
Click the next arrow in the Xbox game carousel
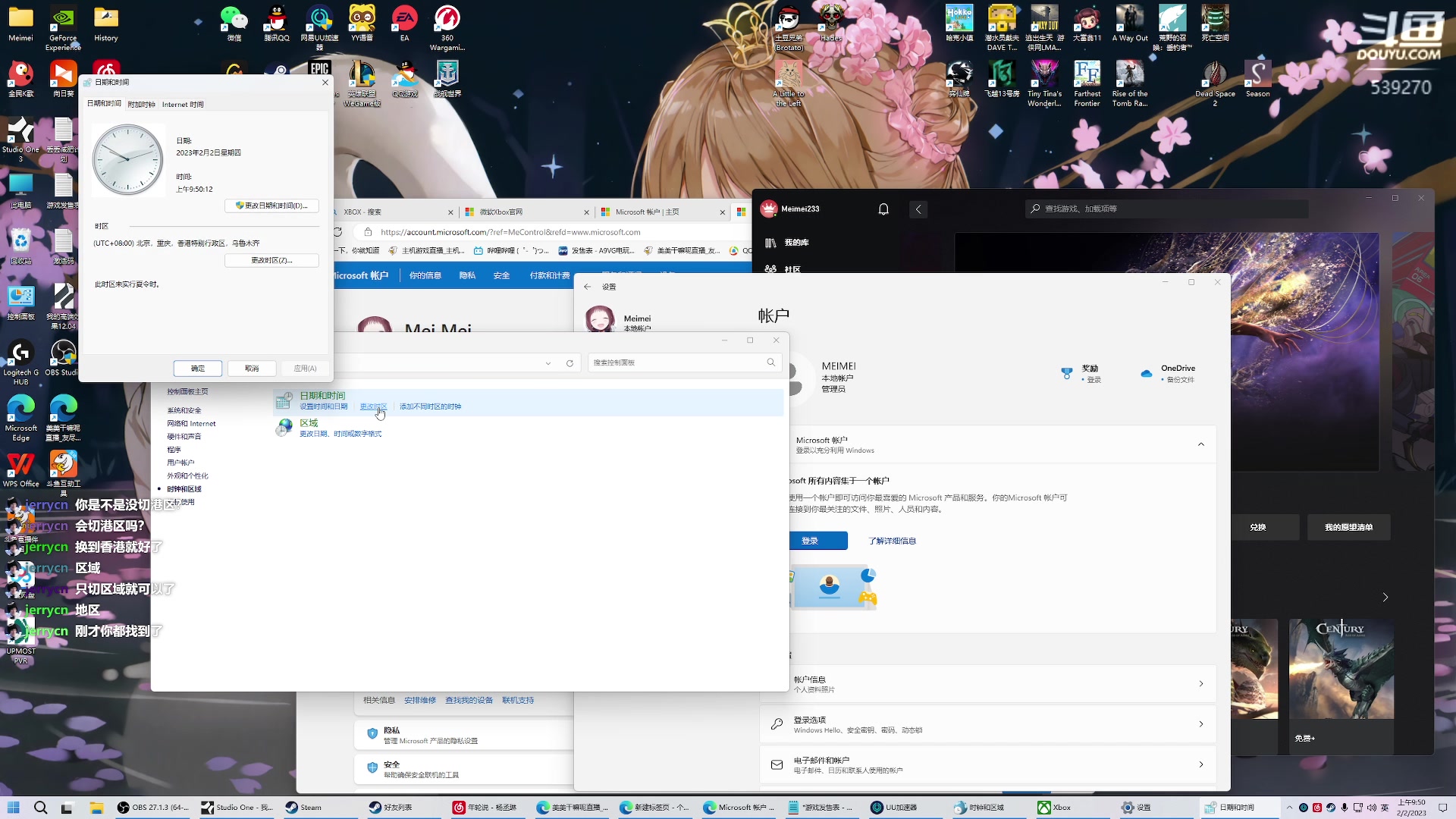pos(1385,598)
